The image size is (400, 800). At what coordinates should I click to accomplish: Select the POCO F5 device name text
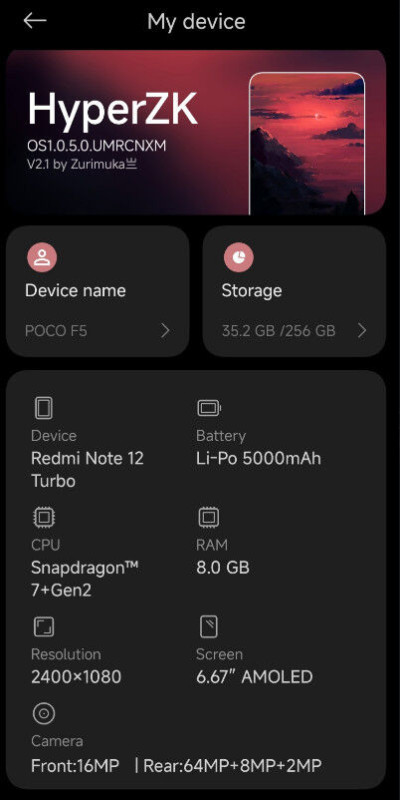(x=56, y=331)
